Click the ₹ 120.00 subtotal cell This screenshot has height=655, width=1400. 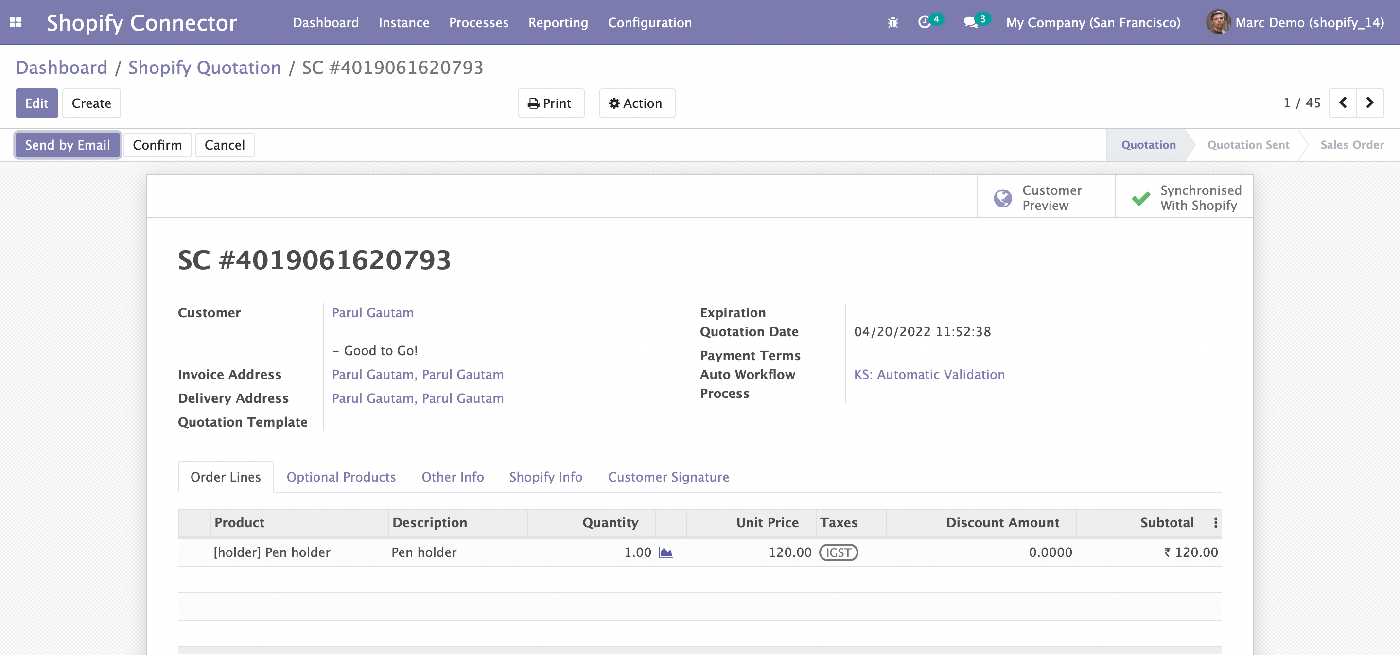click(x=1149, y=552)
